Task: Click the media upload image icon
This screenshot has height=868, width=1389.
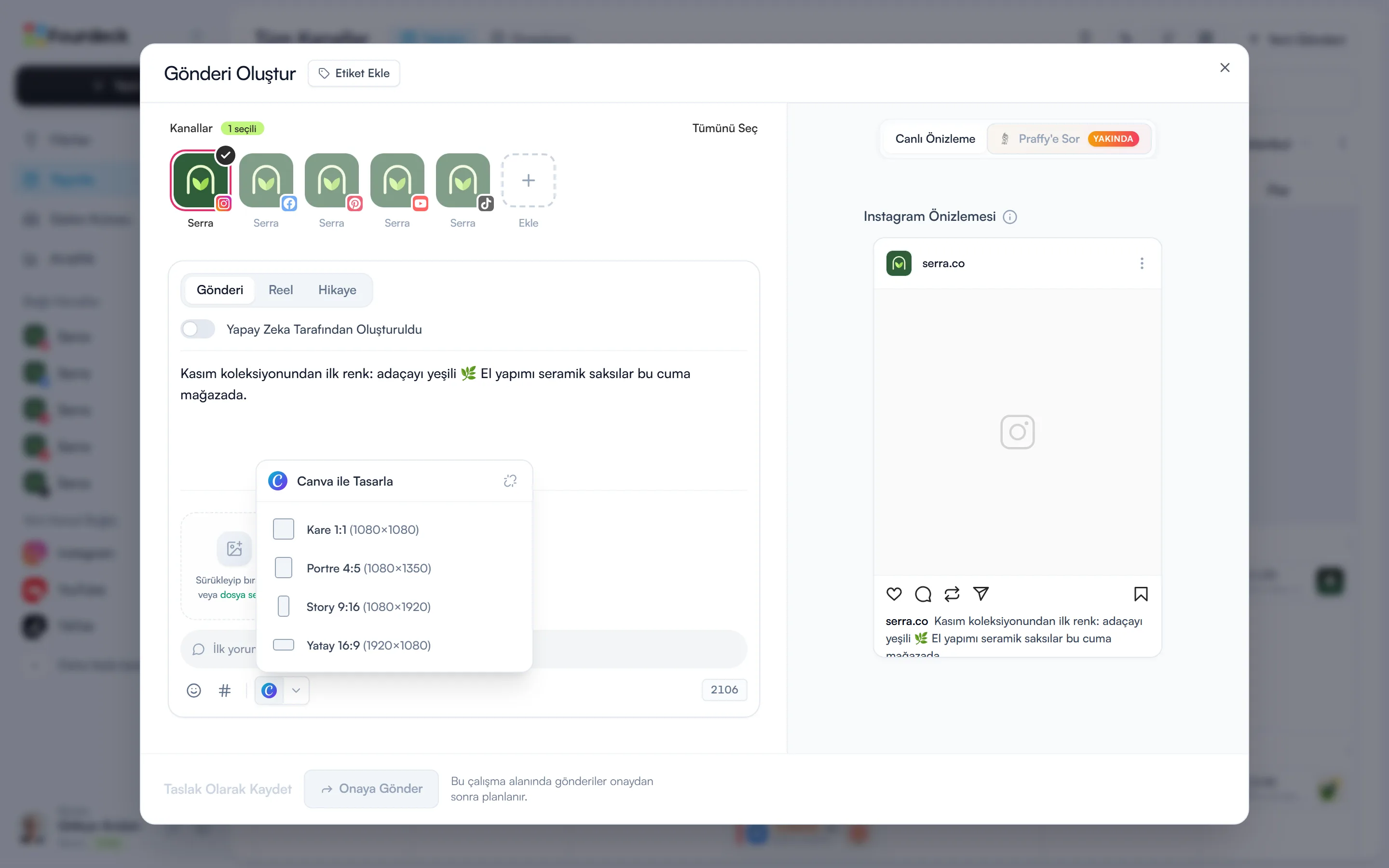Action: (234, 549)
